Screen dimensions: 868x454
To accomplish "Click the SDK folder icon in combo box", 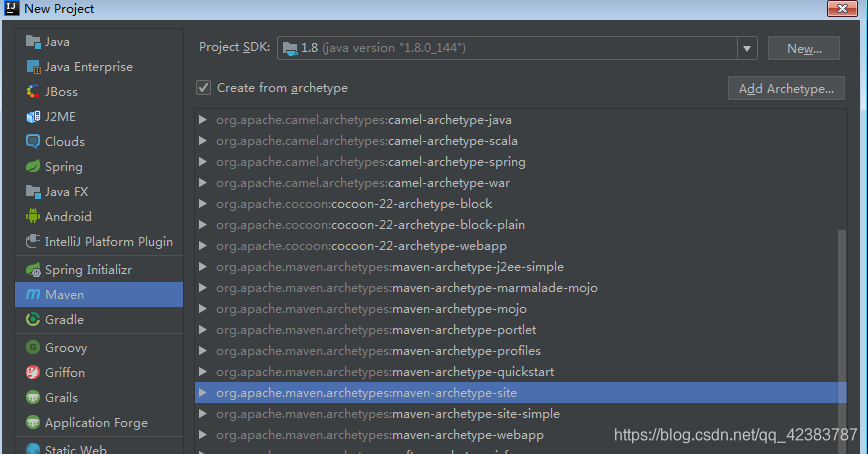I will [290, 48].
